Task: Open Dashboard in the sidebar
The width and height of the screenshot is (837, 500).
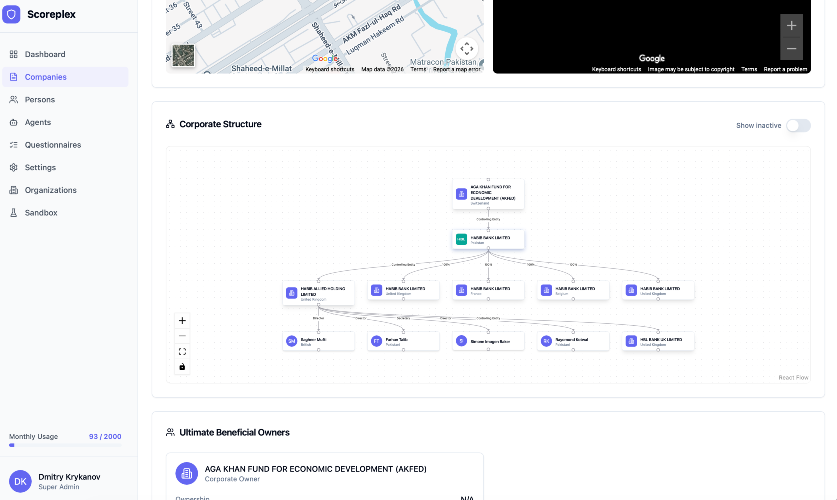Action: tap(45, 54)
